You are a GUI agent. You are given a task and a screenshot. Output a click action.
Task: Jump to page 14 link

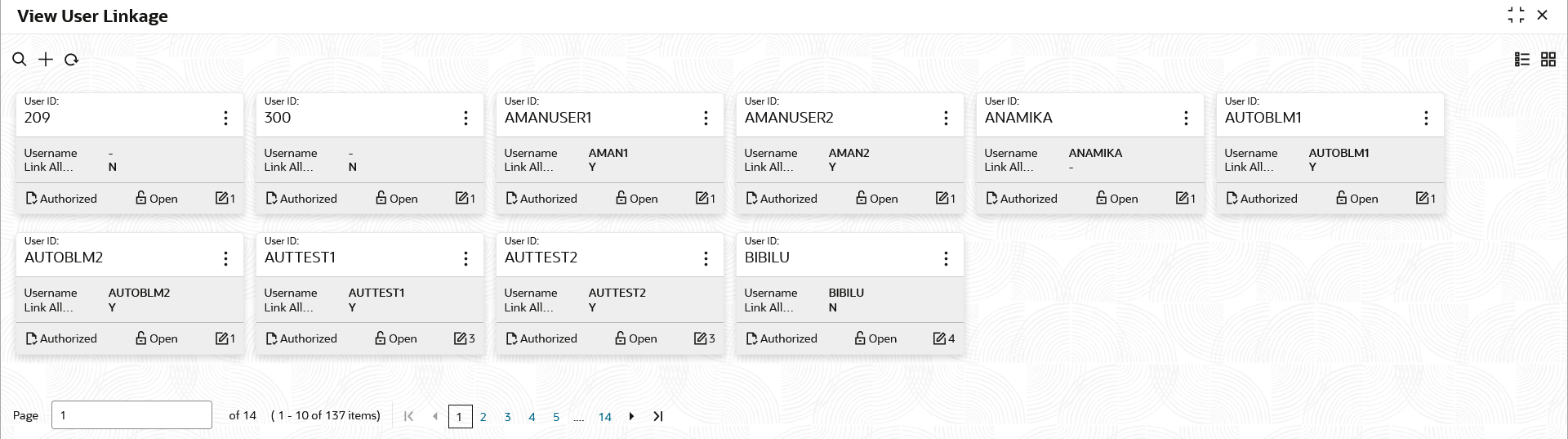tap(604, 417)
